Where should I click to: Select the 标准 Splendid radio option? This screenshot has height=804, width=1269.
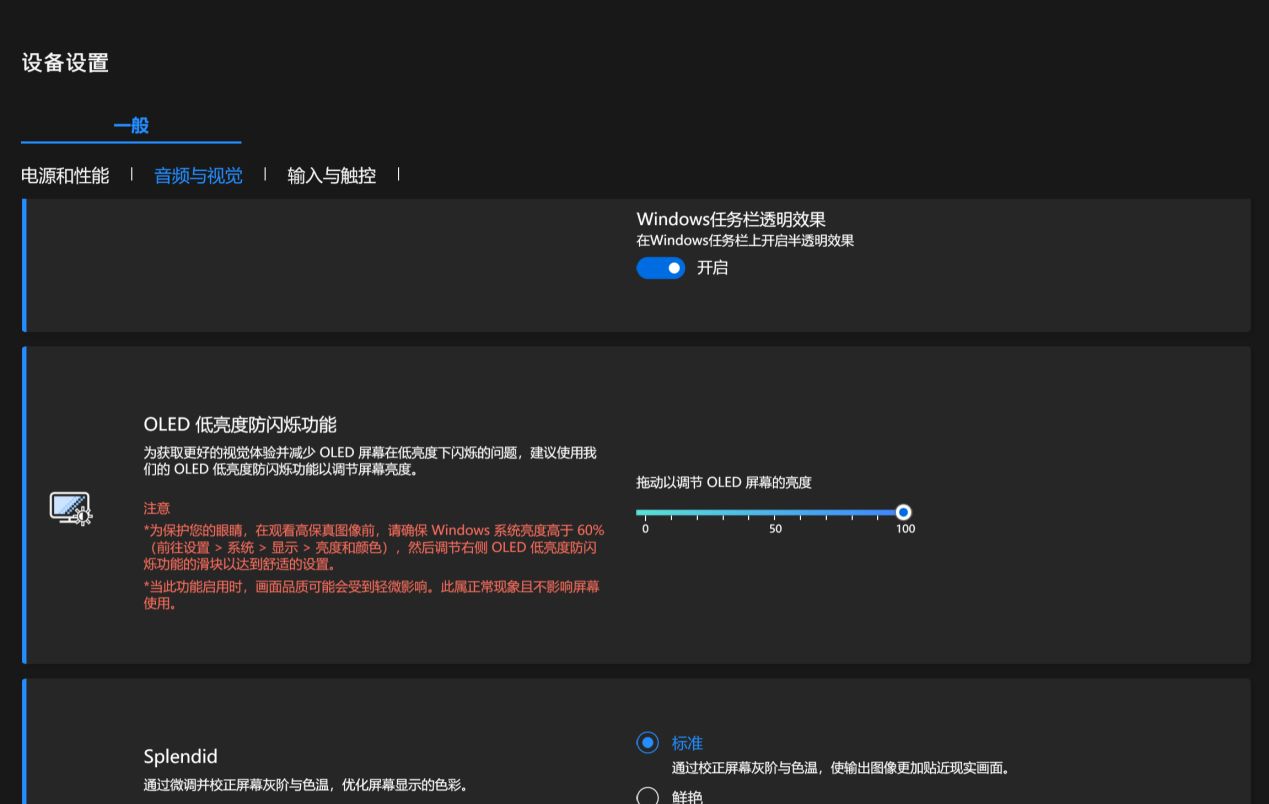tap(647, 743)
